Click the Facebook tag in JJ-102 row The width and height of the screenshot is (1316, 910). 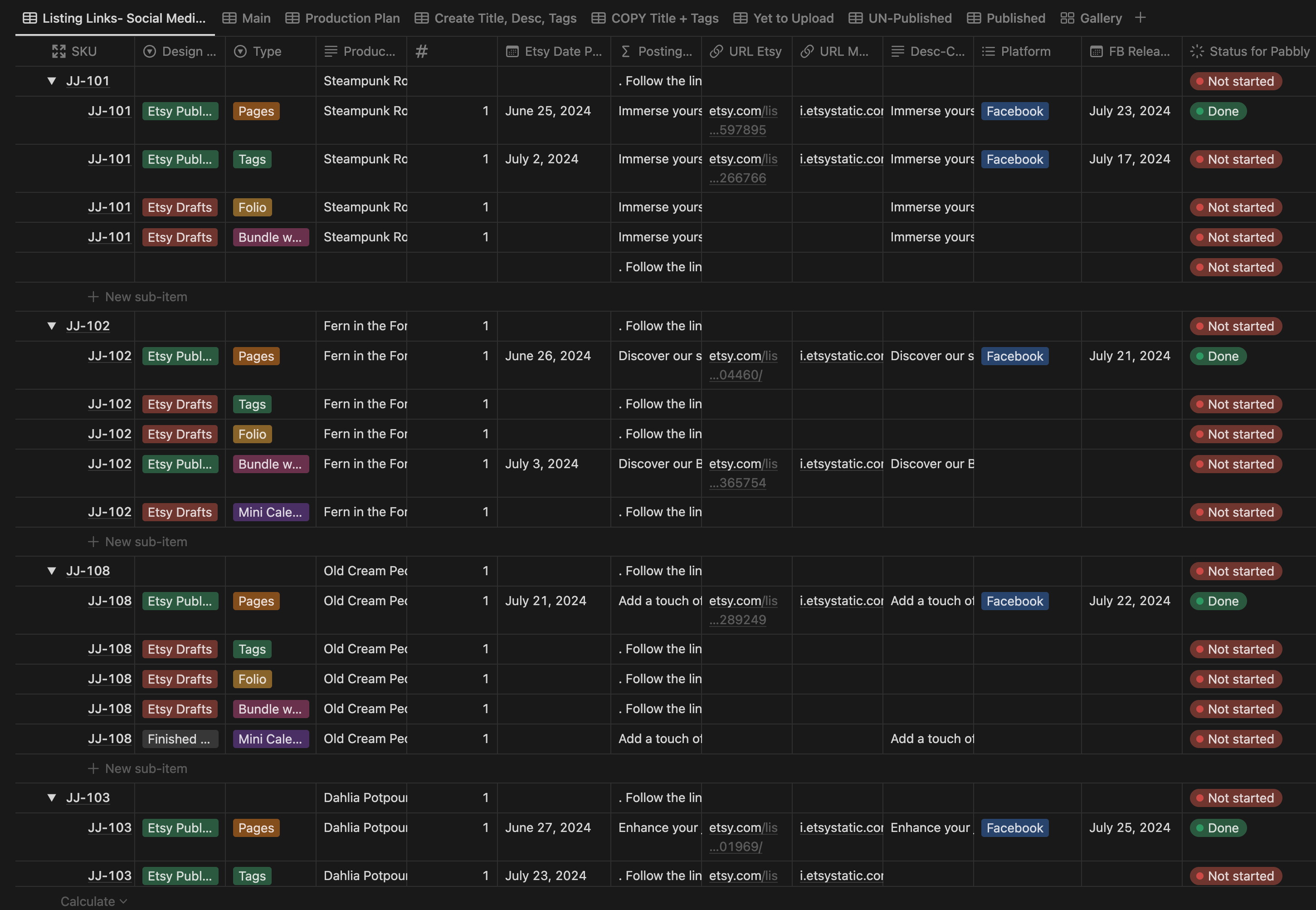click(1014, 357)
